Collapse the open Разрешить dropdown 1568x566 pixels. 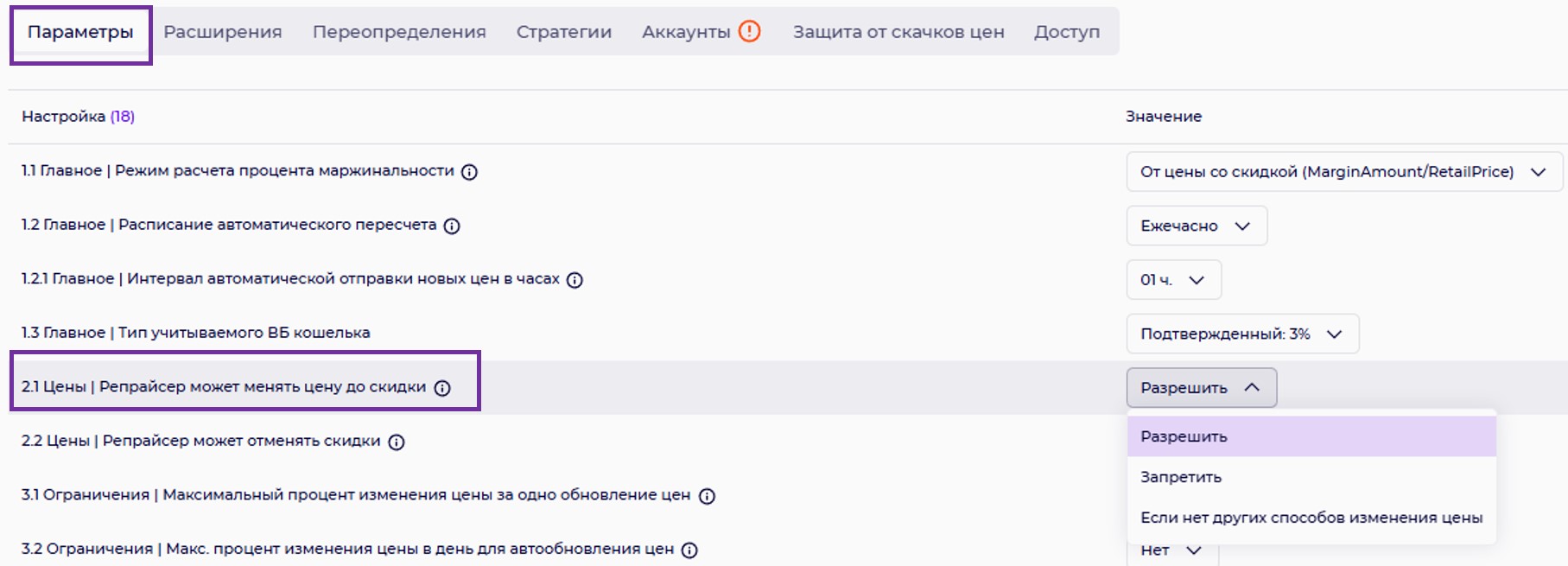coord(1201,388)
